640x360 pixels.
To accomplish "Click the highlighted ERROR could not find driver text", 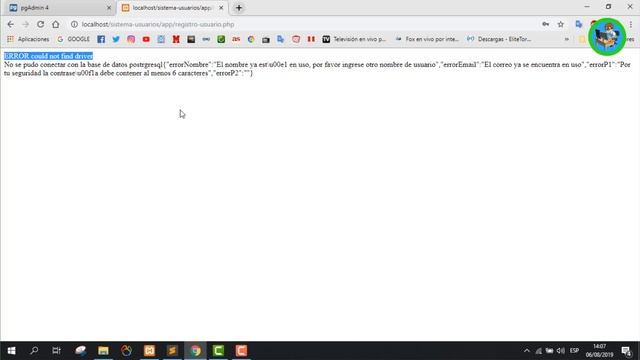I will pyautogui.click(x=49, y=56).
